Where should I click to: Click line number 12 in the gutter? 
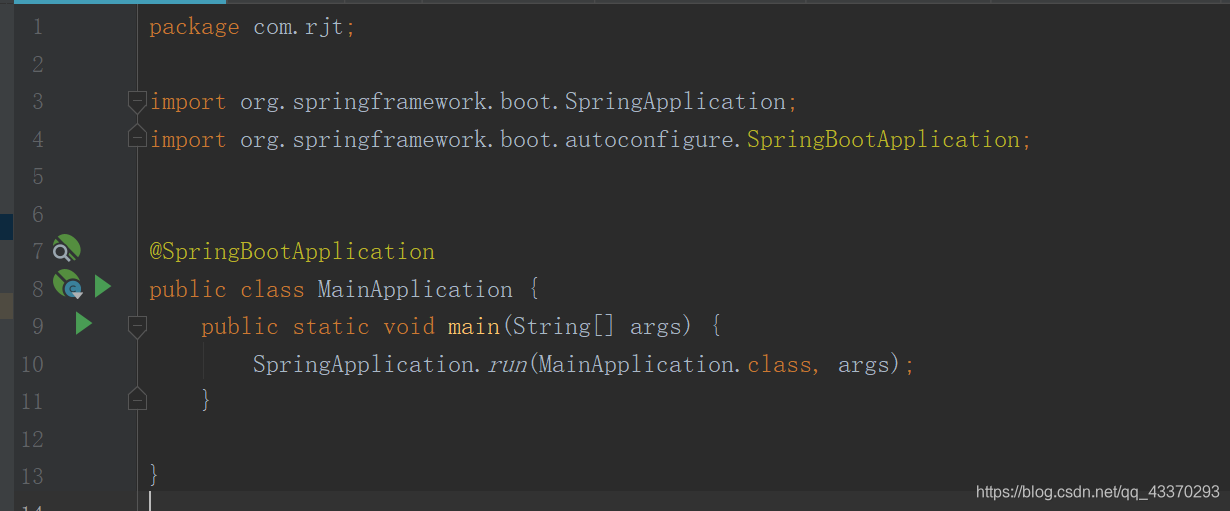32,439
